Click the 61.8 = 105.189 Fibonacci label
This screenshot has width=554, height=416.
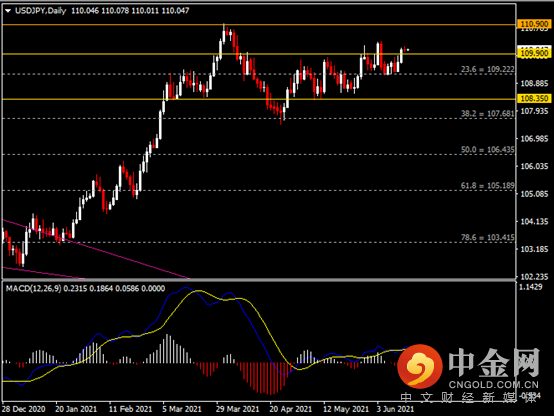[488, 186]
